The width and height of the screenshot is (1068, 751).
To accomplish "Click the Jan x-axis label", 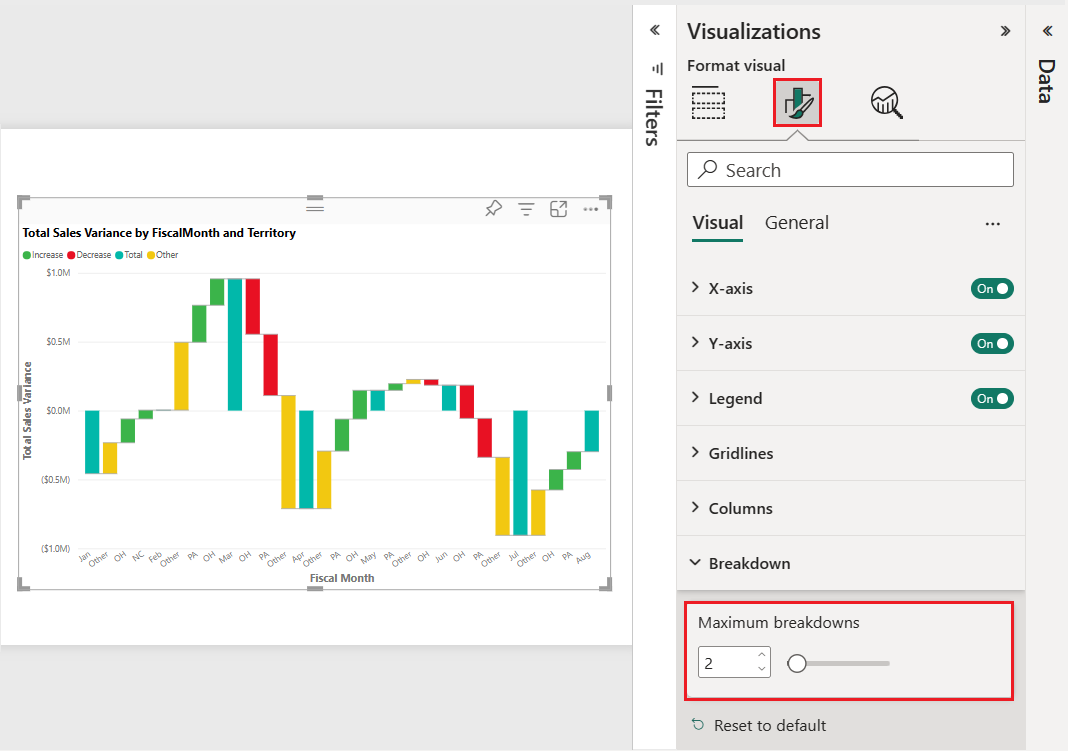I will (x=84, y=557).
